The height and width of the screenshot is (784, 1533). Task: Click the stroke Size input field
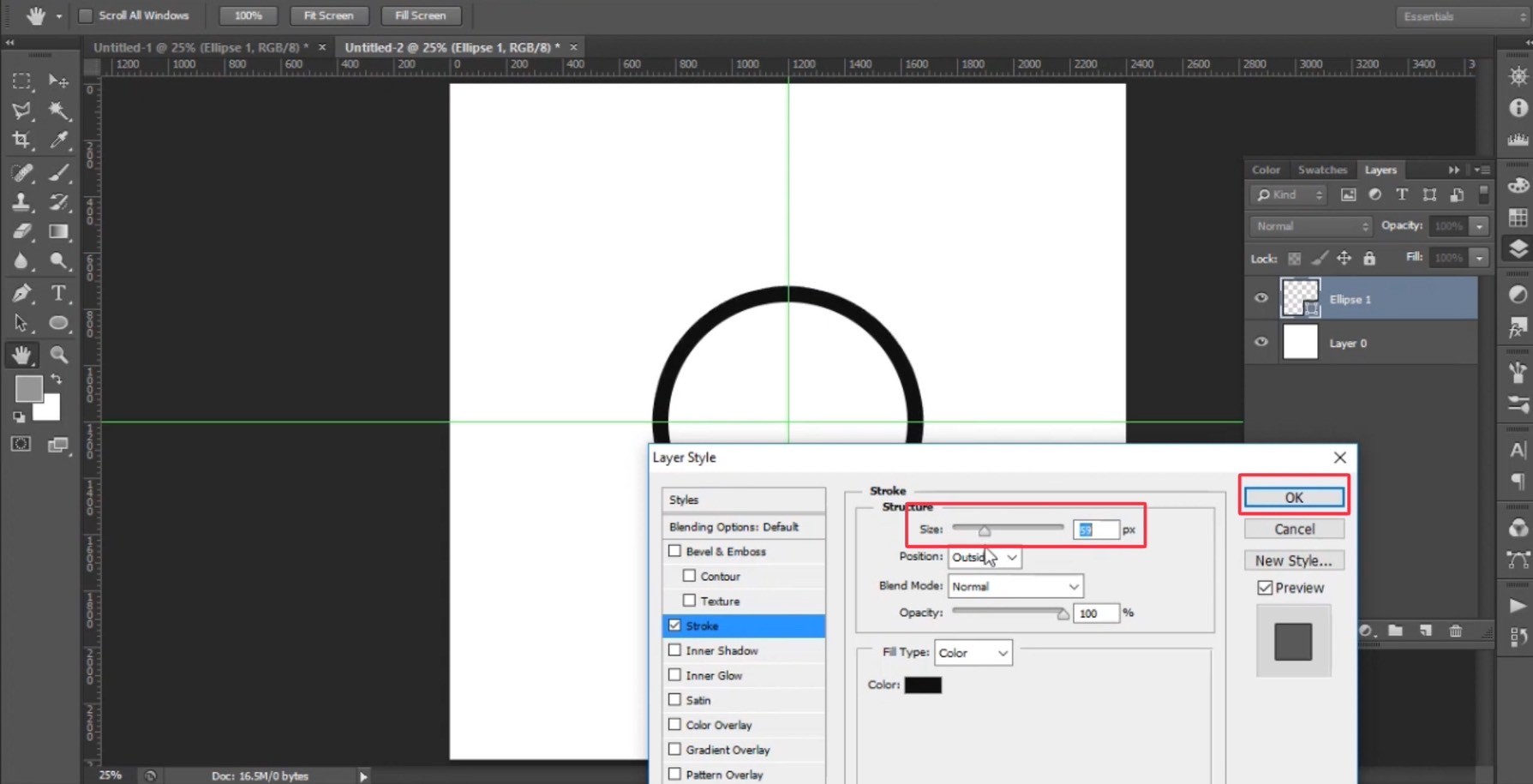(1095, 530)
